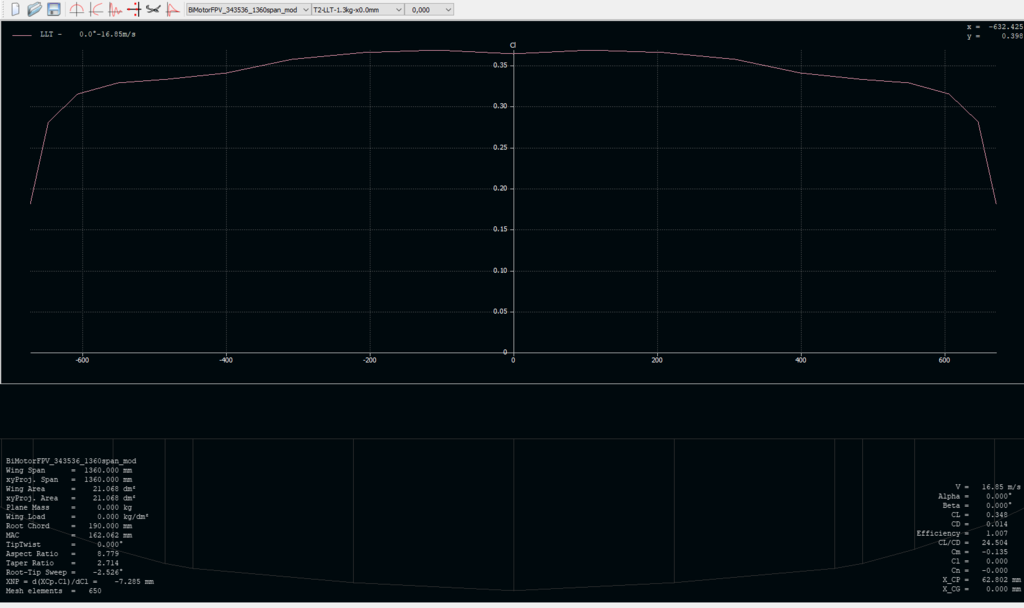Screen dimensions: 1024x608
Task: Save the project with the floppy disk icon
Action: (x=53, y=9)
